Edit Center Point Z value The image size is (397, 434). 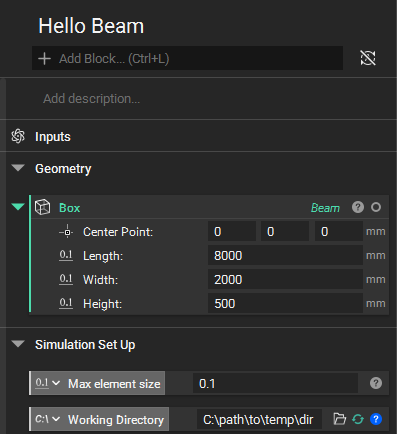click(x=339, y=231)
